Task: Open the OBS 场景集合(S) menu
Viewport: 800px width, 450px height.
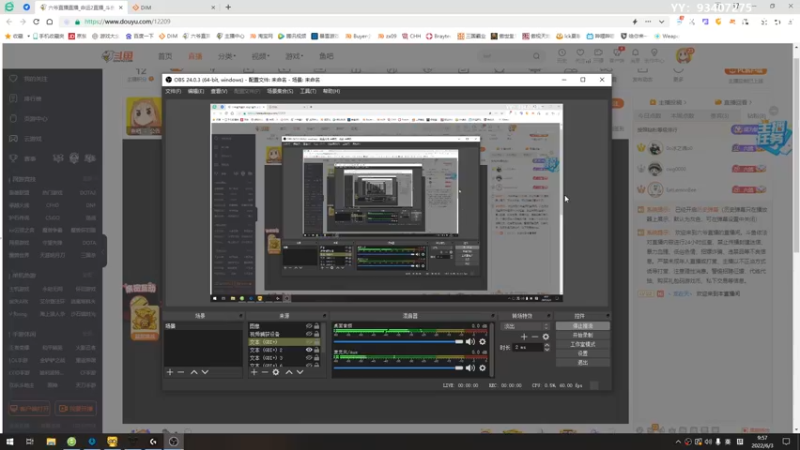Action: tap(280, 91)
